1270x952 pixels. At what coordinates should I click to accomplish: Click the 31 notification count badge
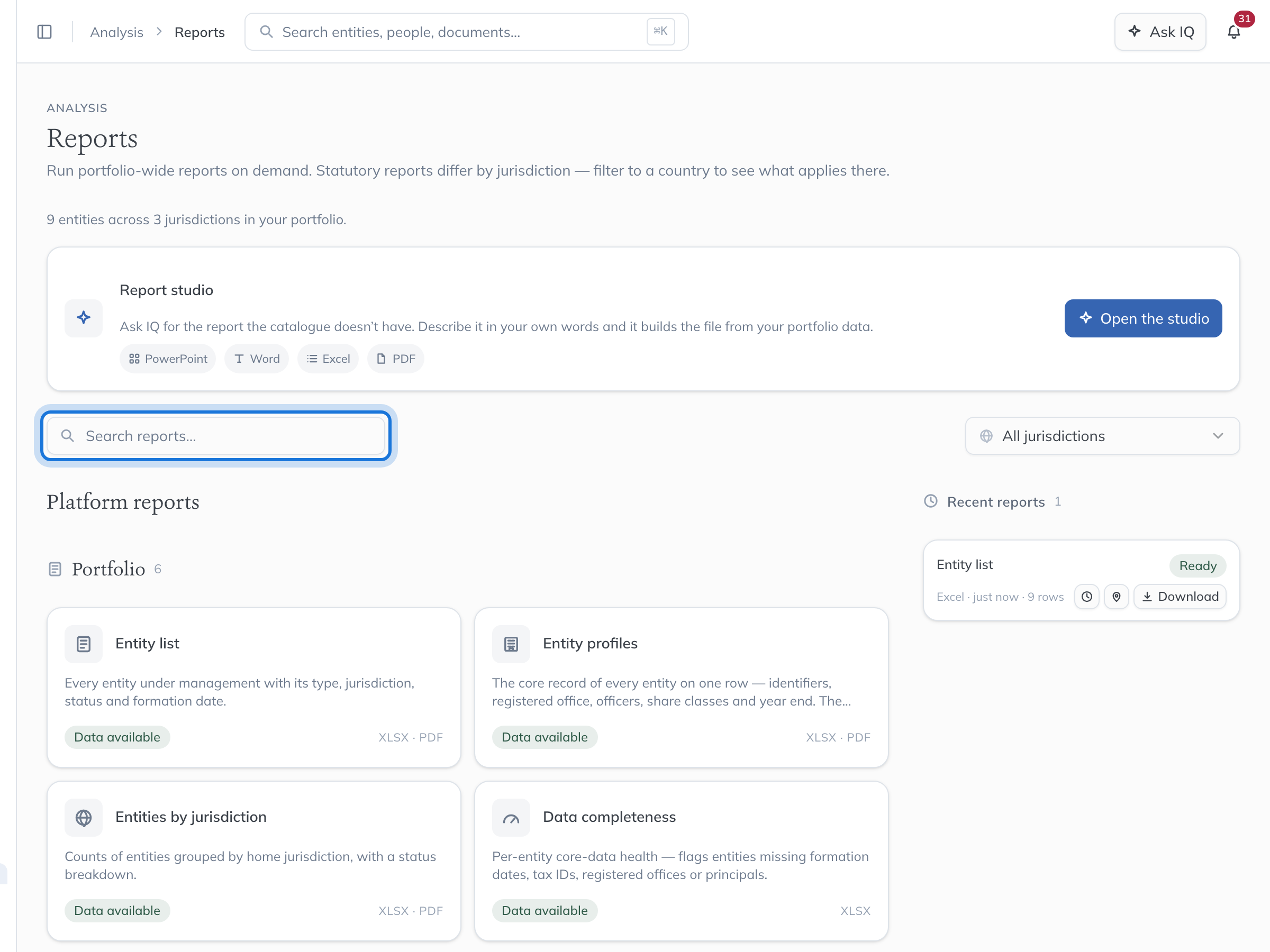[1244, 19]
